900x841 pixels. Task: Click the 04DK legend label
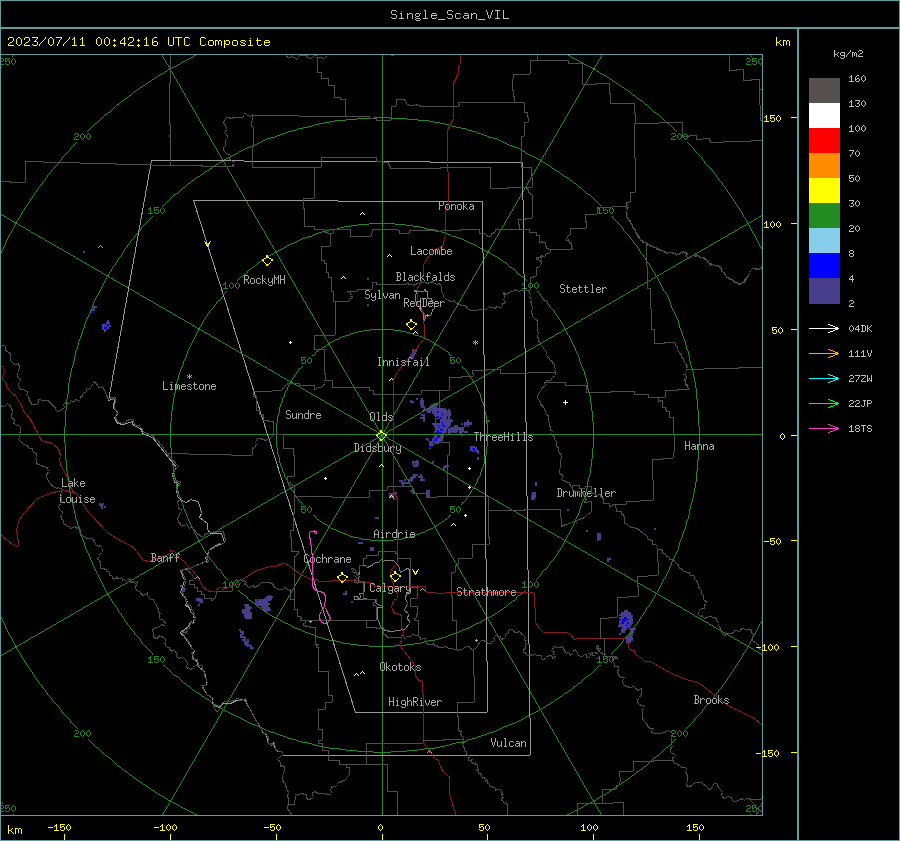coord(860,328)
